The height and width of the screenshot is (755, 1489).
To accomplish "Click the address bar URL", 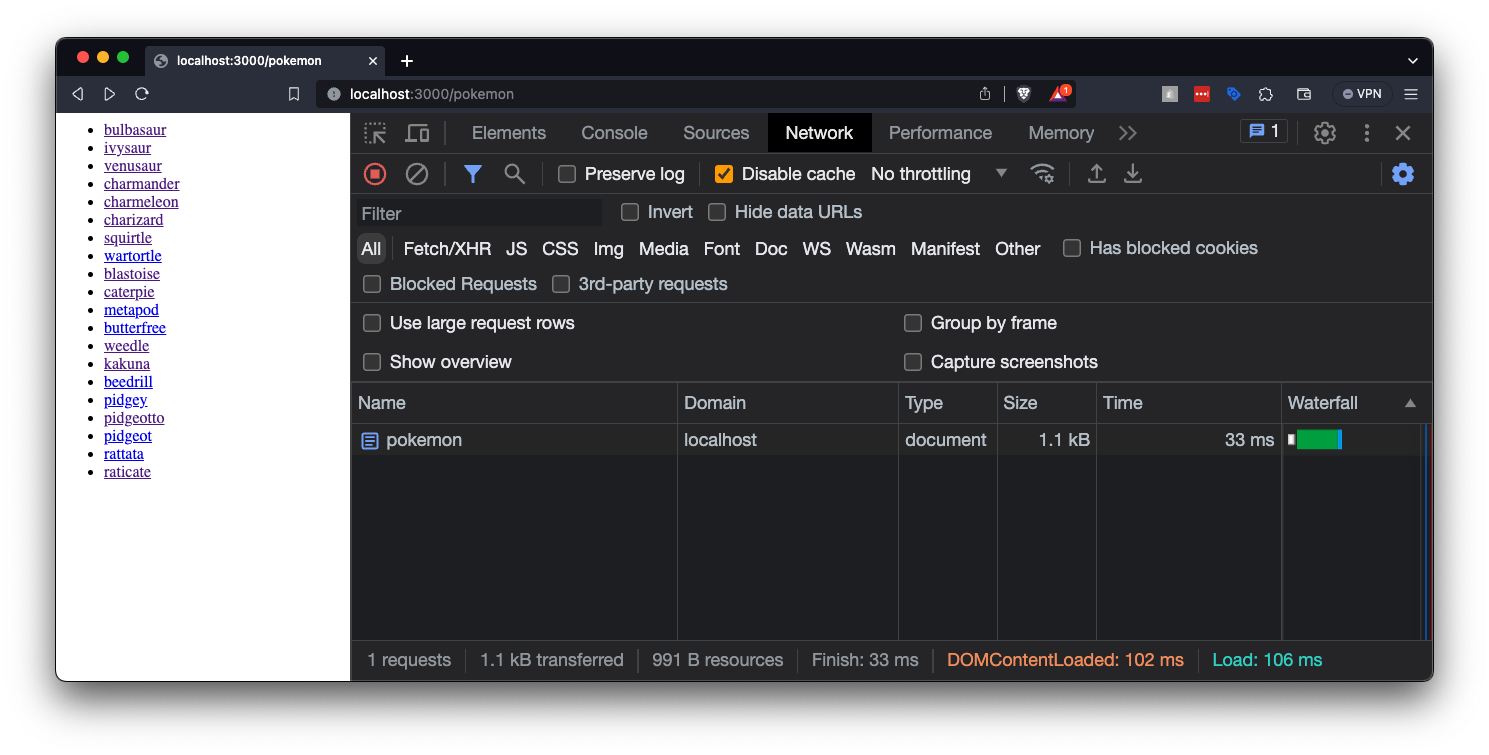I will coord(432,94).
